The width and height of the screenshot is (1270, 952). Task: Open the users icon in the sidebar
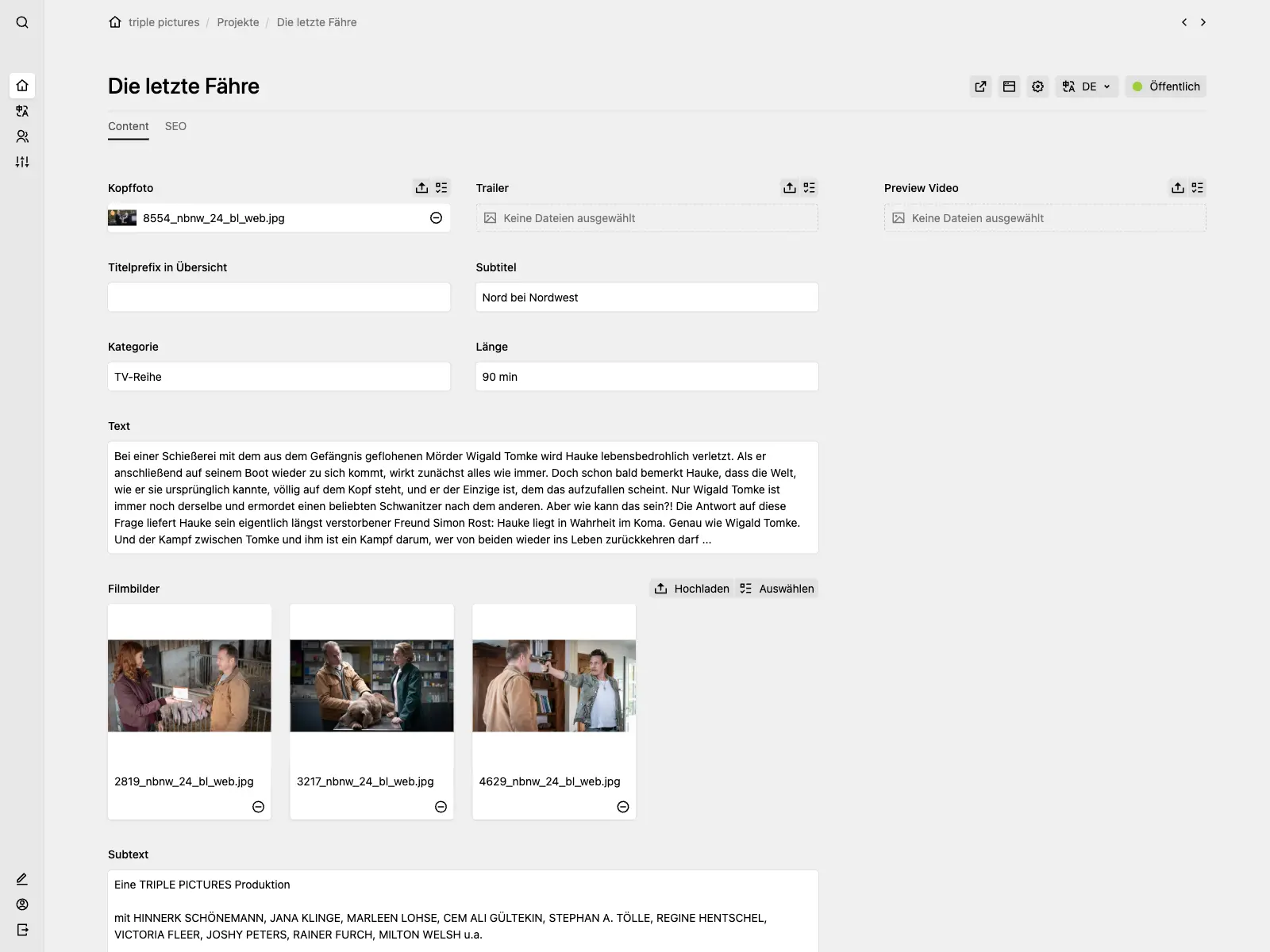pyautogui.click(x=22, y=136)
